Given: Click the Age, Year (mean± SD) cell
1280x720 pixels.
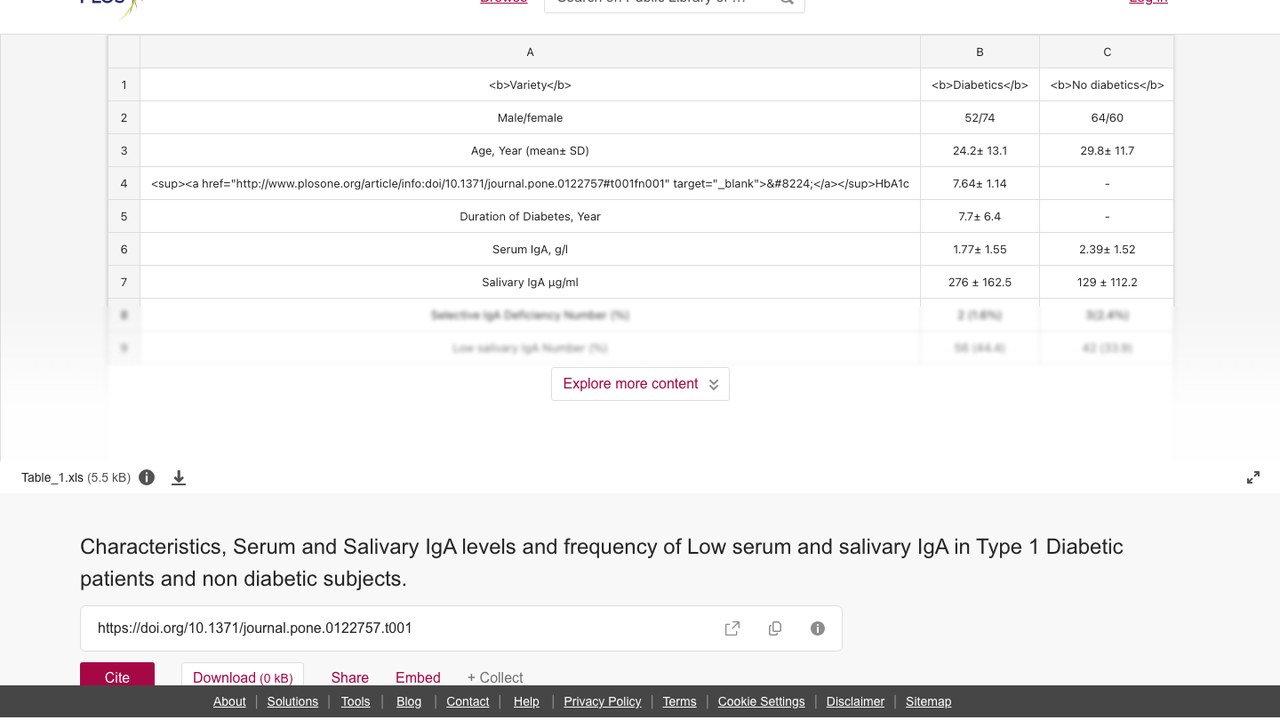Looking at the screenshot, I should point(530,151).
